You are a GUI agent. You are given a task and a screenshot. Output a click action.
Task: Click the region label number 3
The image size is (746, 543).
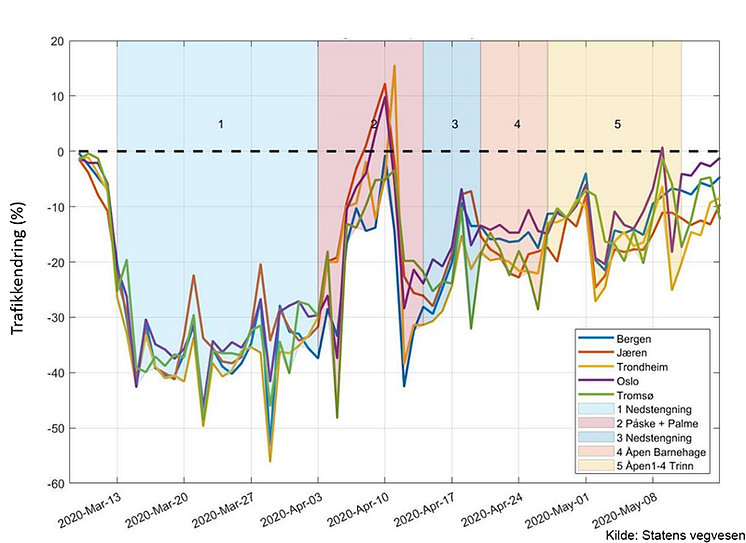(455, 124)
